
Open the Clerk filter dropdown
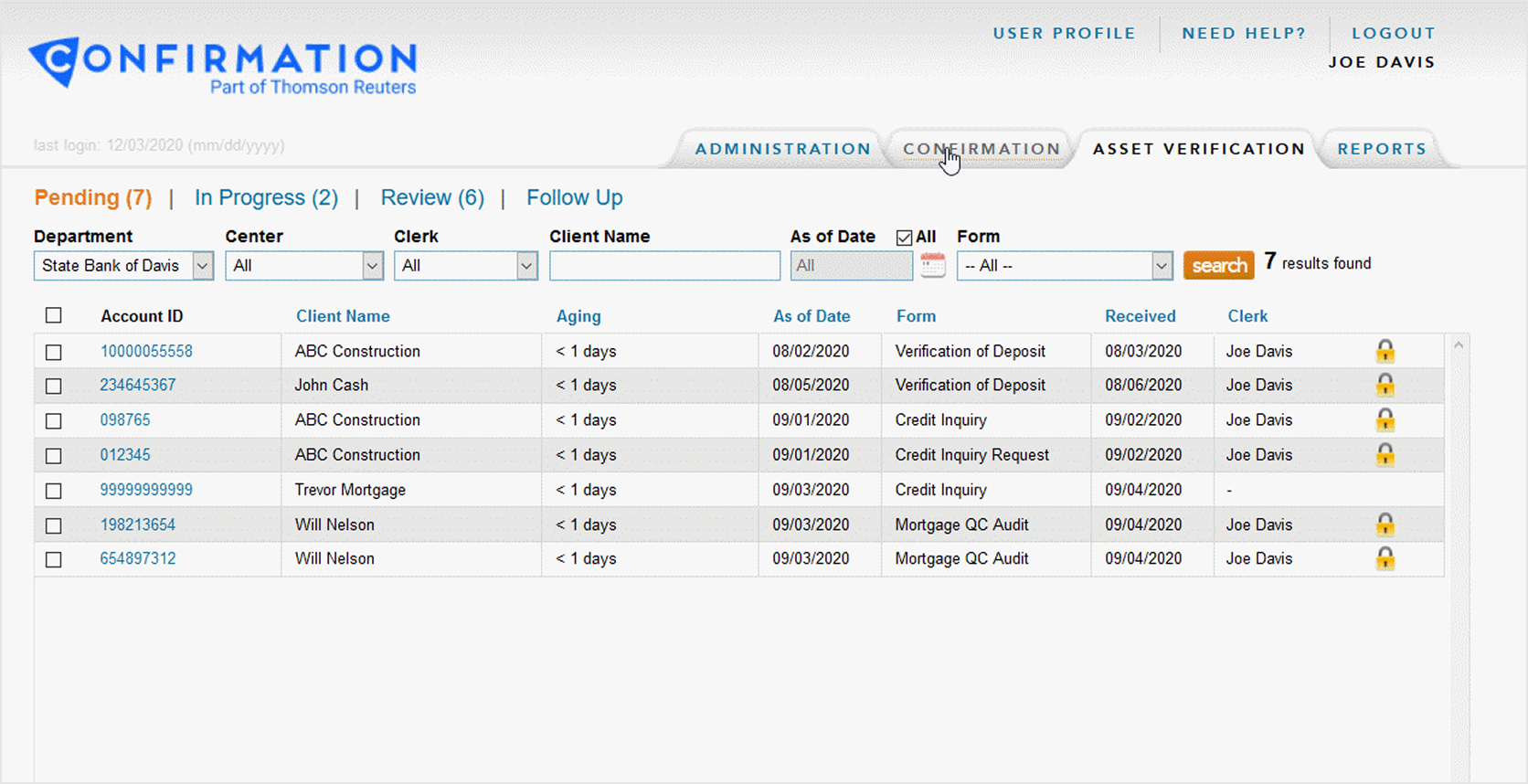466,266
